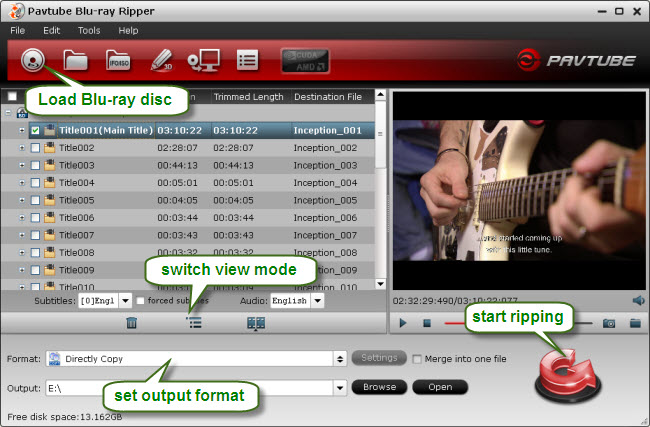Click the Browse button
Image resolution: width=650 pixels, height=427 pixels.
pyautogui.click(x=379, y=387)
